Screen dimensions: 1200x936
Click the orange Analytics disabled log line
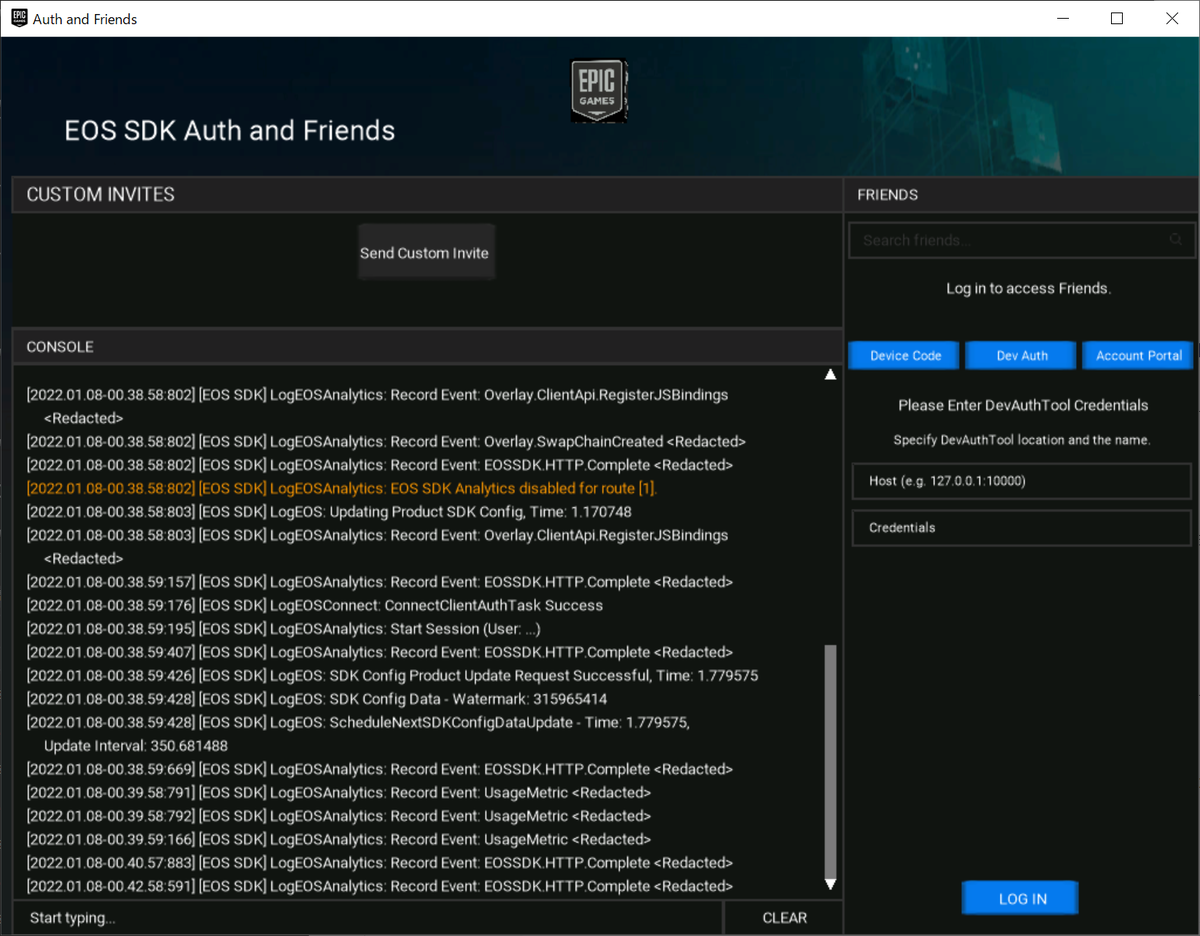pos(342,488)
